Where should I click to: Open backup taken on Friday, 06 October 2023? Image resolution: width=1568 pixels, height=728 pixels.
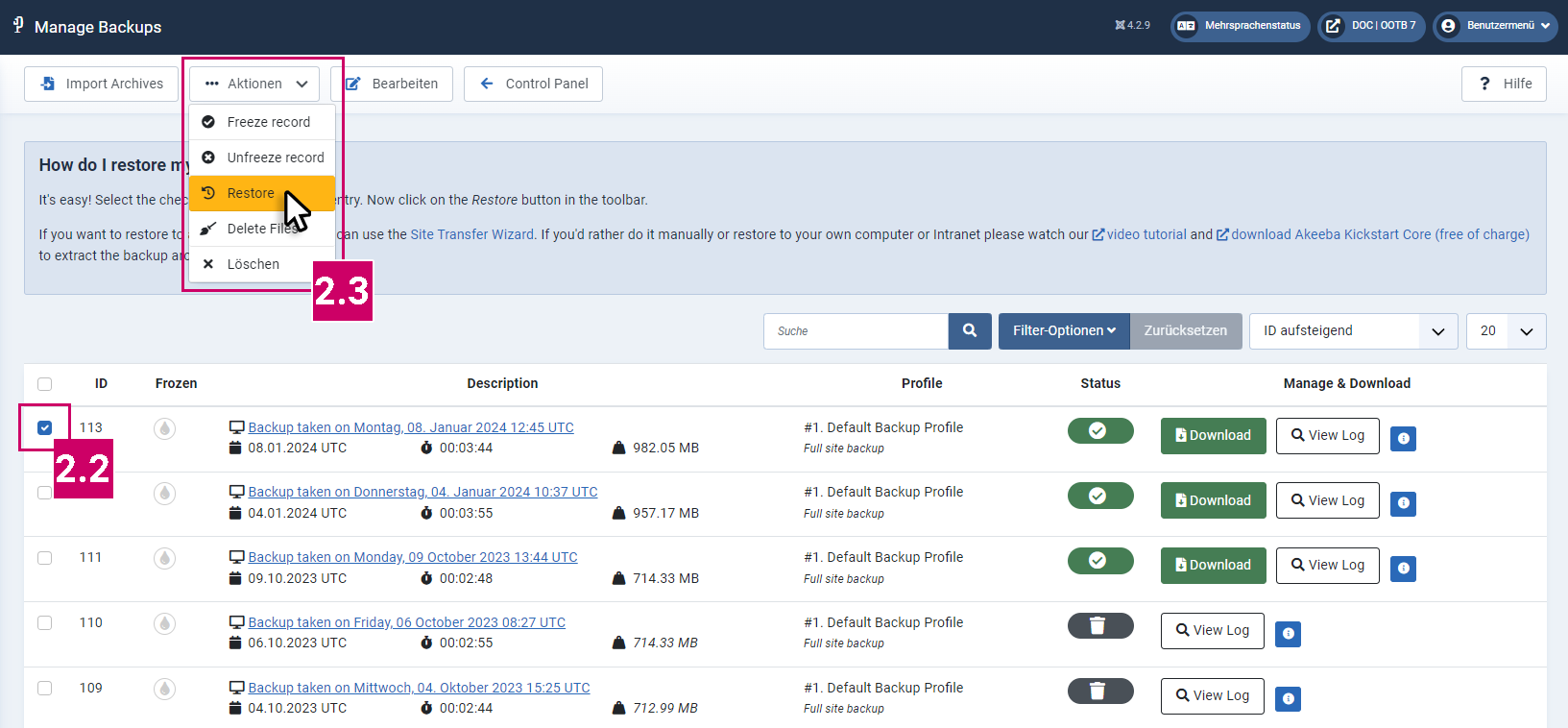(406, 622)
